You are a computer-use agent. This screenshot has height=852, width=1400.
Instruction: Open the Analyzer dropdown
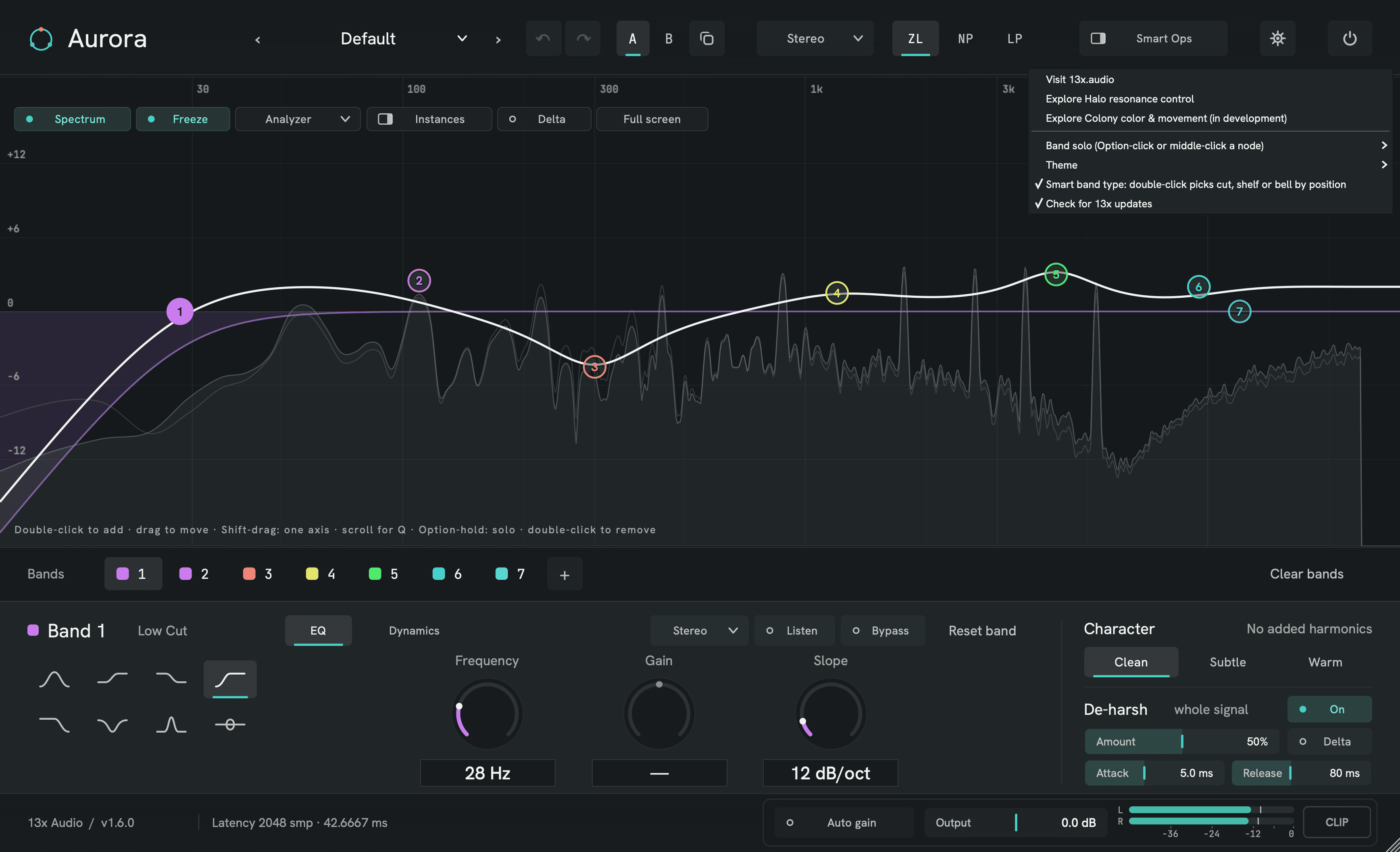click(x=298, y=119)
